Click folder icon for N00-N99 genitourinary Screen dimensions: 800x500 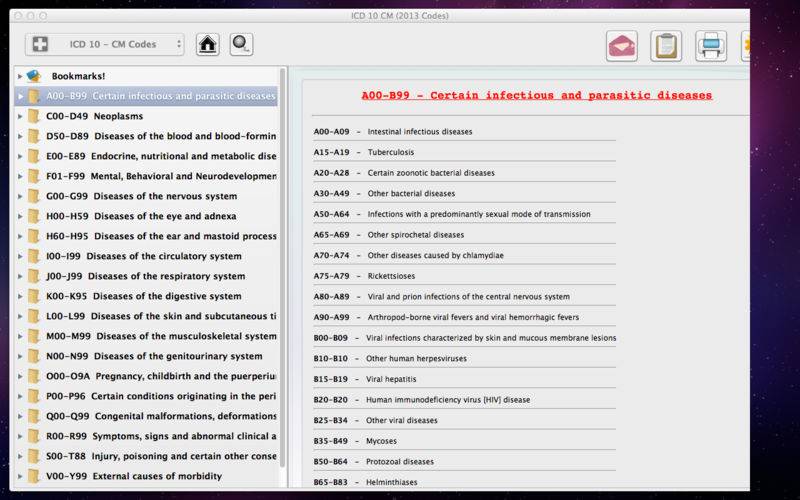coord(34,356)
